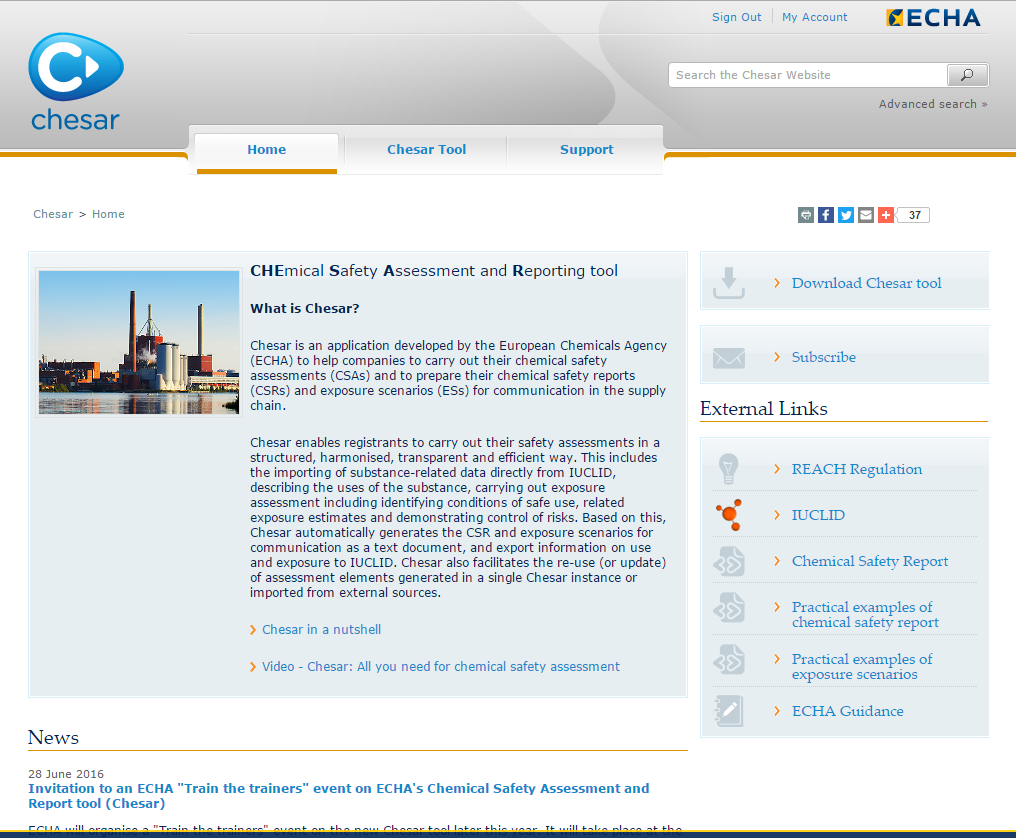Share page on Facebook
This screenshot has width=1016, height=838.
tap(826, 215)
